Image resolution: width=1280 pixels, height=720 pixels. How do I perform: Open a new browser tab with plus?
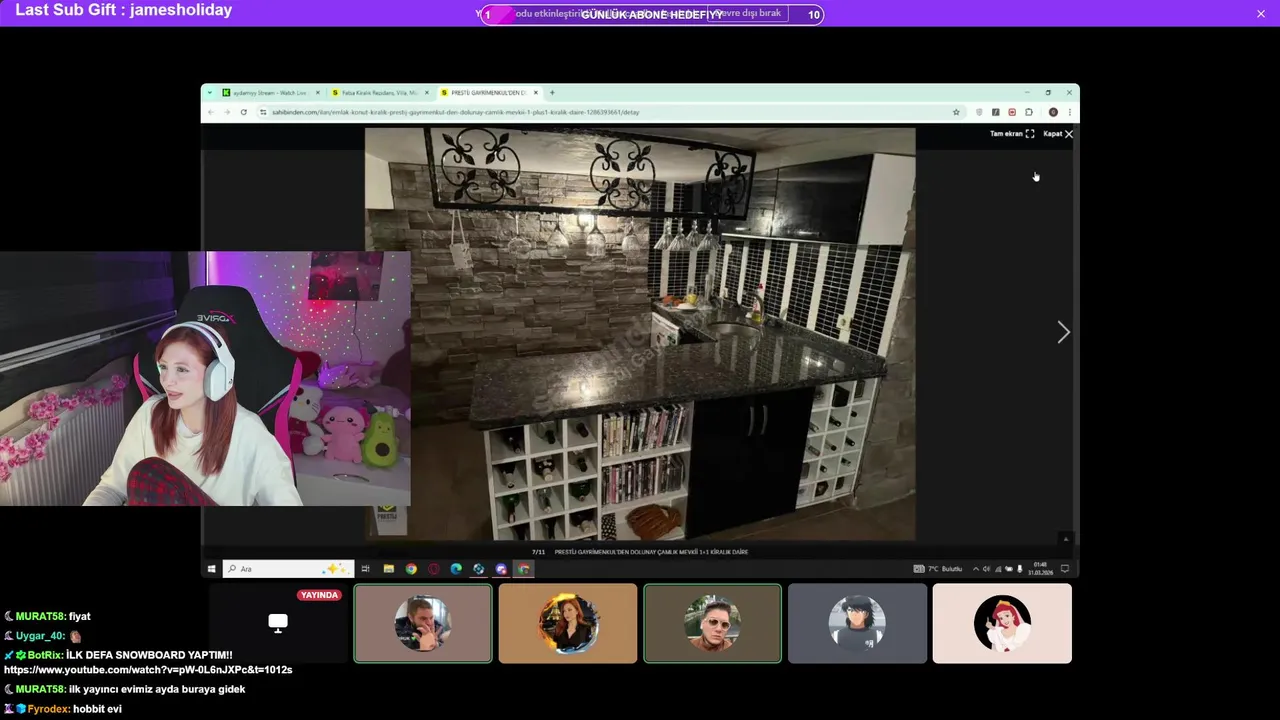(552, 93)
